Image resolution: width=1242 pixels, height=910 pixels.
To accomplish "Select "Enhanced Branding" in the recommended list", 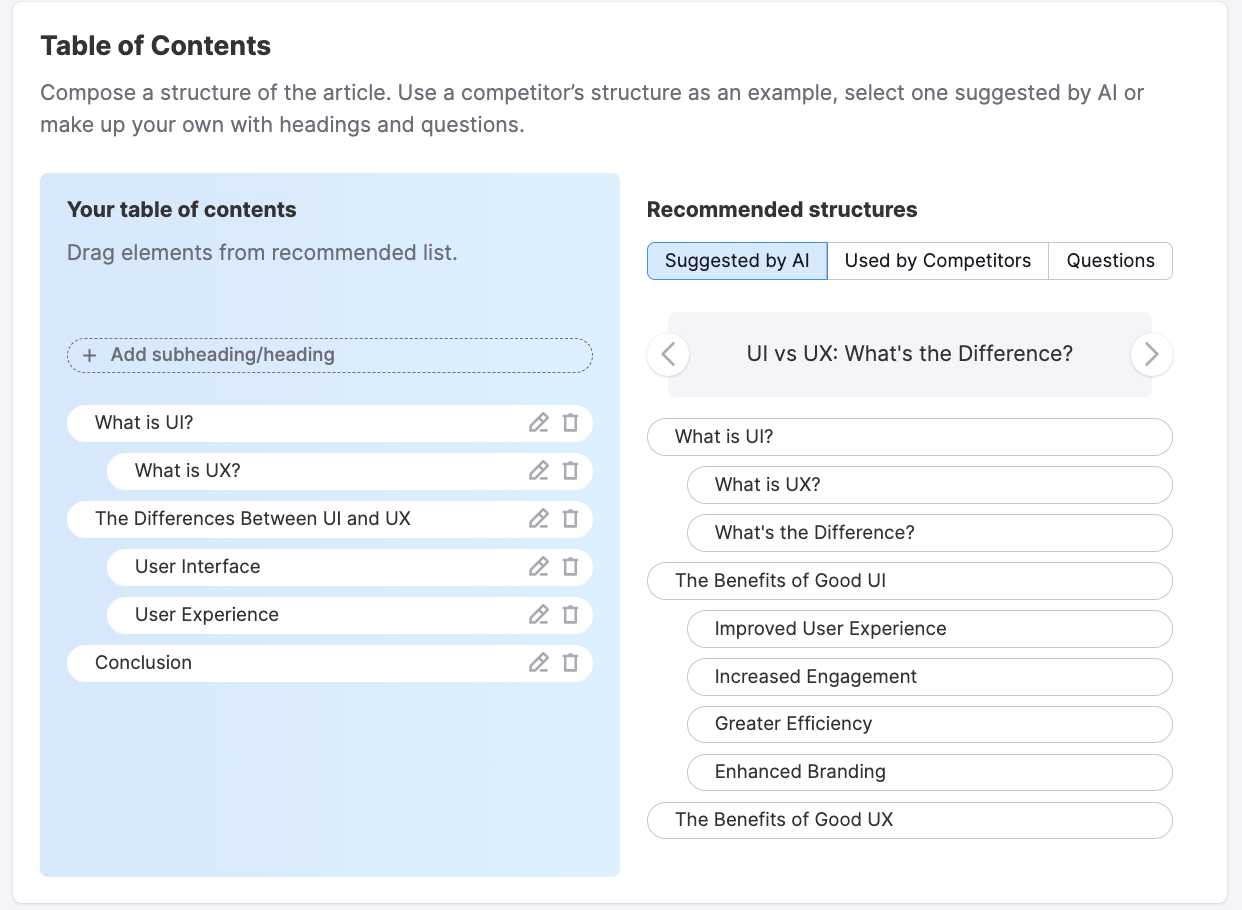I will [x=929, y=772].
